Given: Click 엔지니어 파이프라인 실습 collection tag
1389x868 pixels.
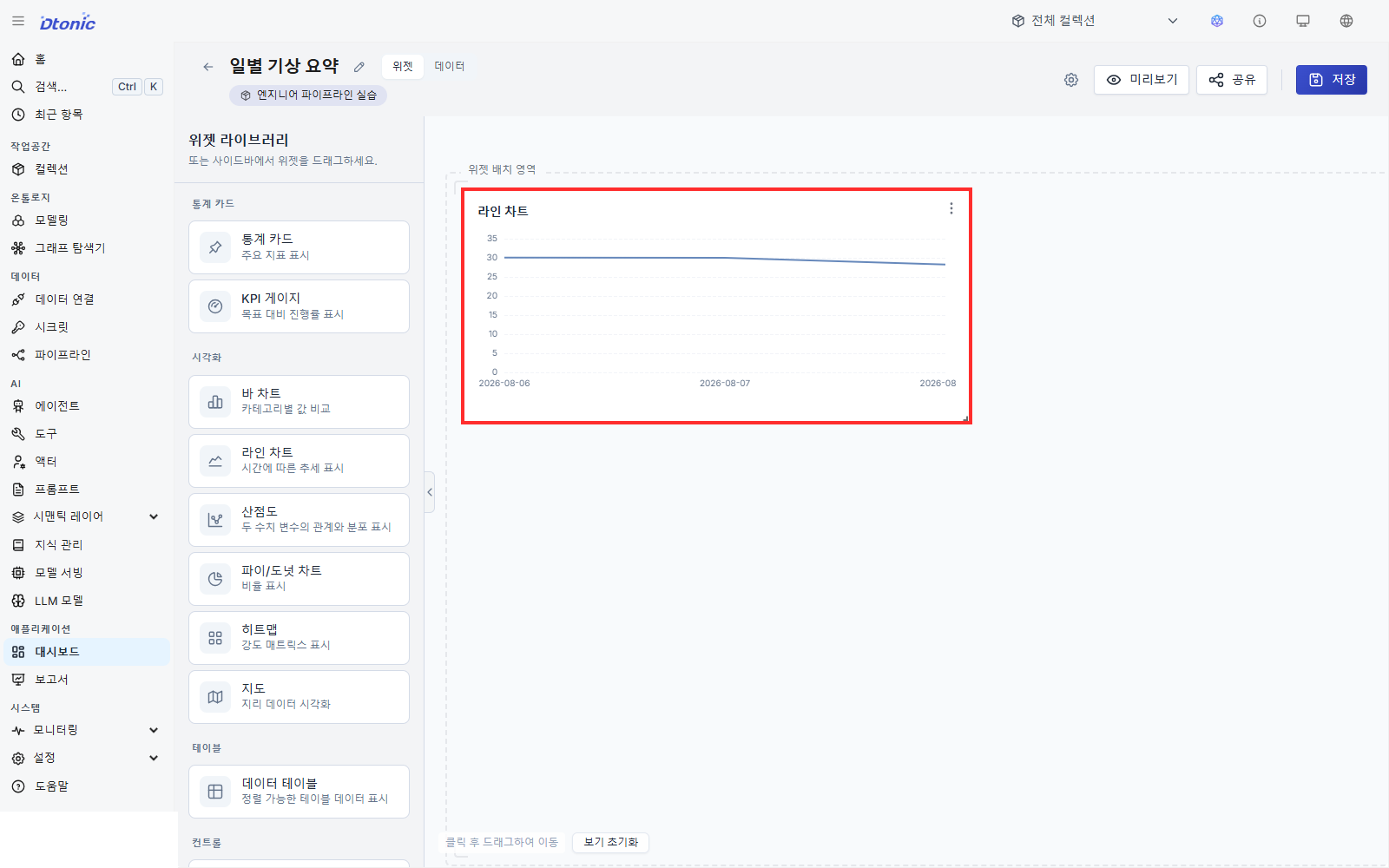Looking at the screenshot, I should click(308, 95).
